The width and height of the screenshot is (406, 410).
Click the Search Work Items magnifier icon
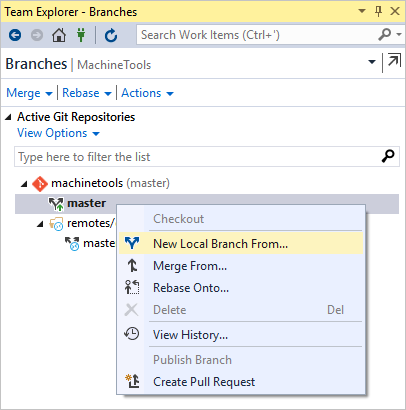384,34
